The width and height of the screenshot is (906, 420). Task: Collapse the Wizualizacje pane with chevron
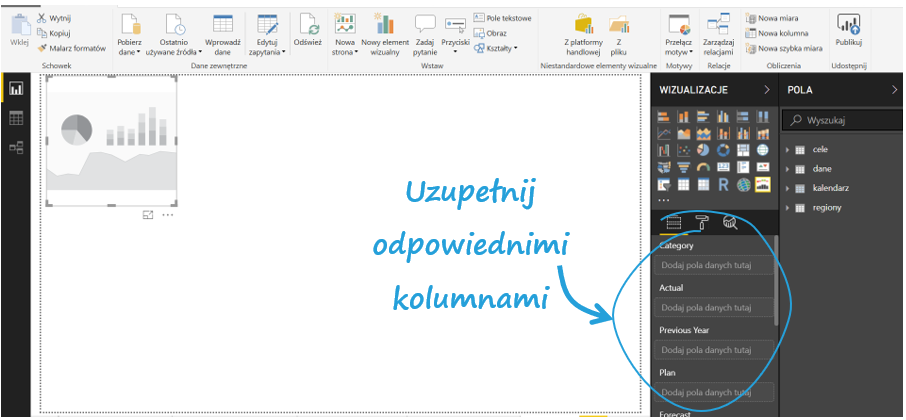[x=766, y=90]
